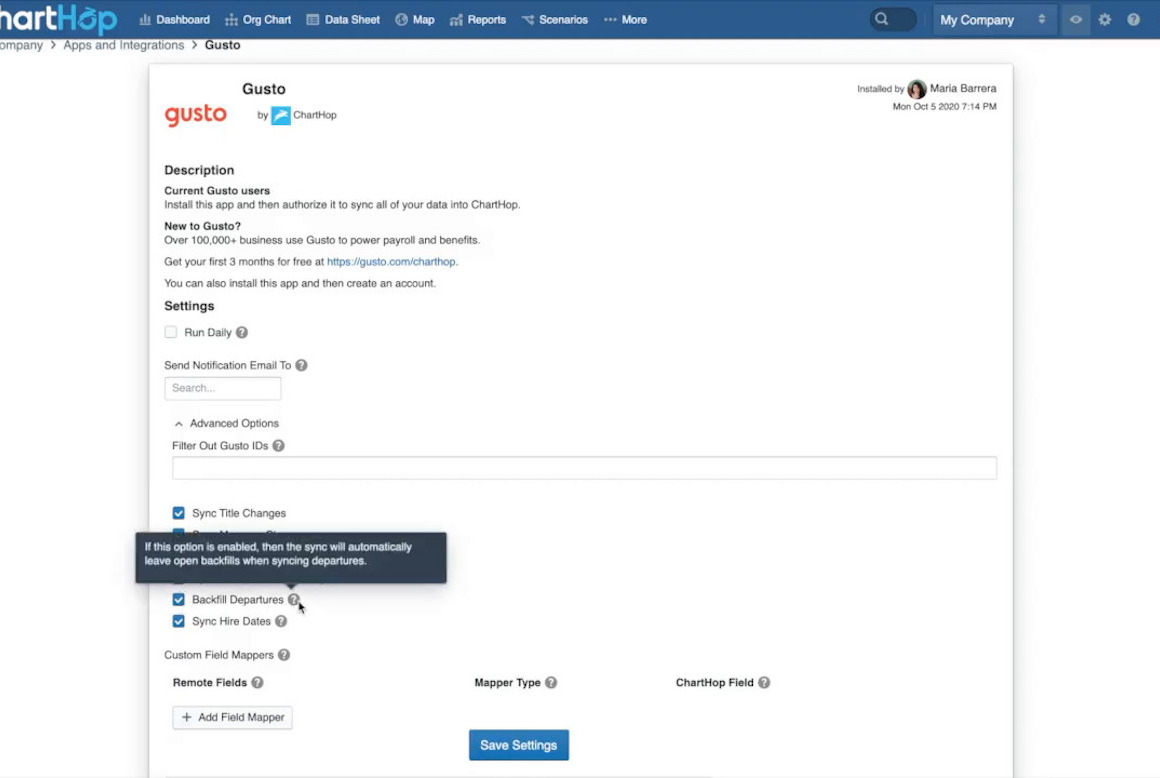This screenshot has width=1160, height=778.
Task: Open Scenarios section
Action: 554,20
